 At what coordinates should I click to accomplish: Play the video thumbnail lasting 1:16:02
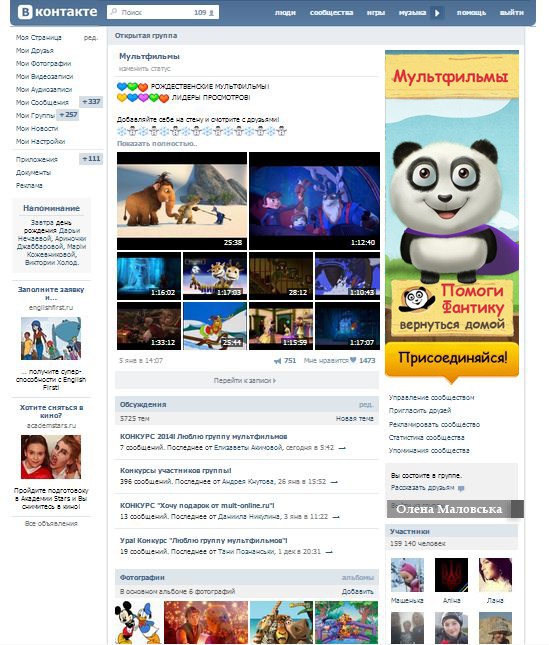tap(149, 276)
